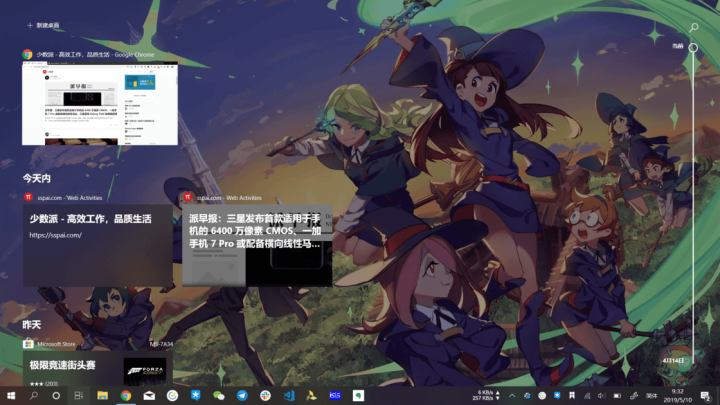Image resolution: width=720 pixels, height=405 pixels.
Task: Open the yellow tree-shaped app on taskbar
Action: coord(312,395)
